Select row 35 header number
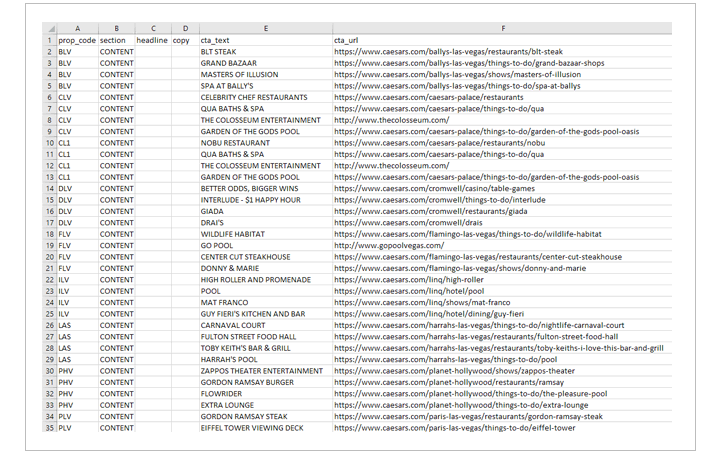 pos(50,427)
